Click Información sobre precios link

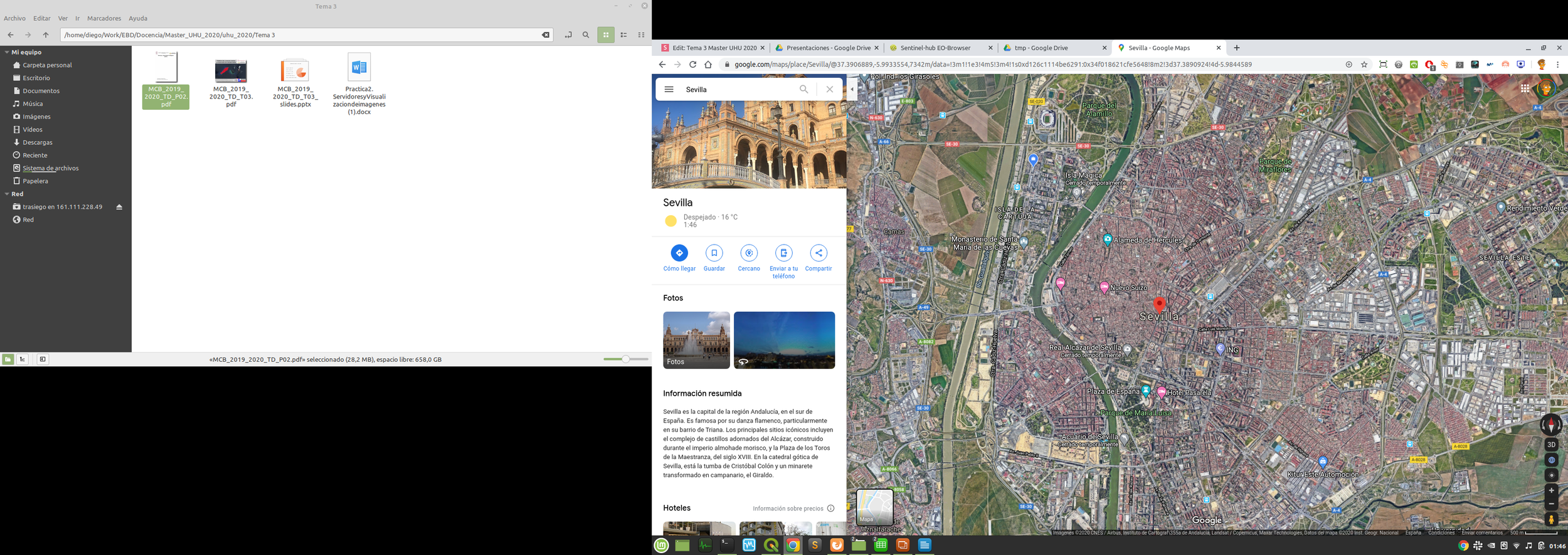click(x=788, y=509)
